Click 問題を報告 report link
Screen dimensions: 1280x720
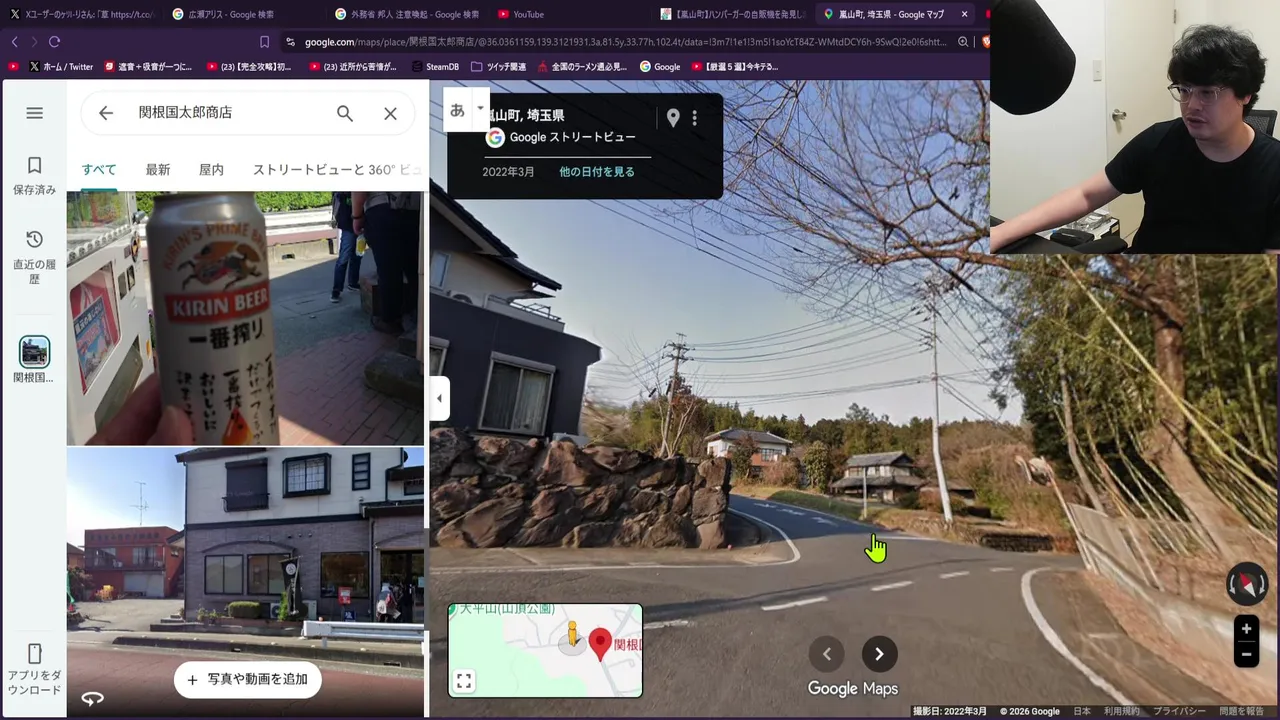pos(1241,711)
